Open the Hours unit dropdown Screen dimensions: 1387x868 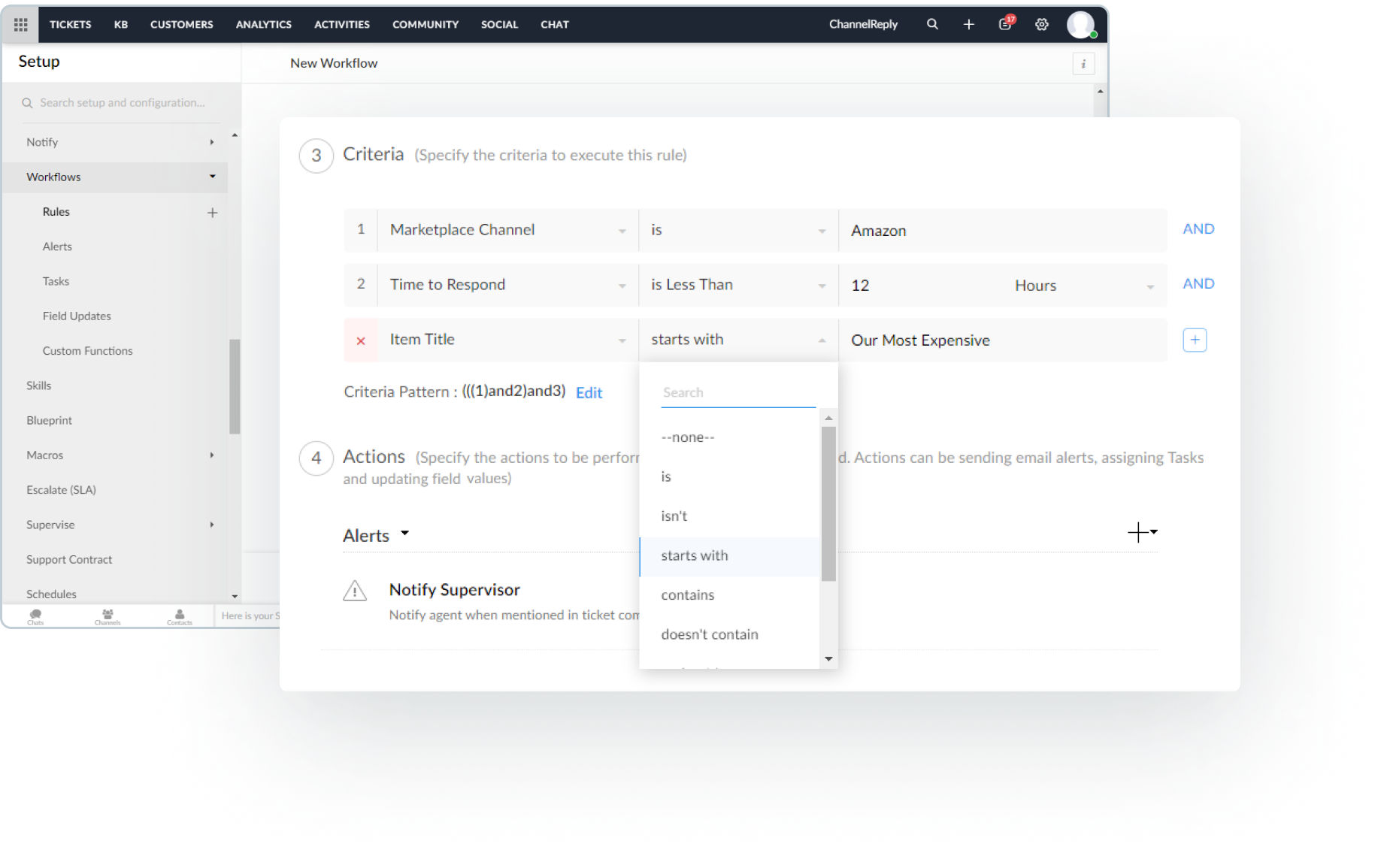tap(1084, 286)
